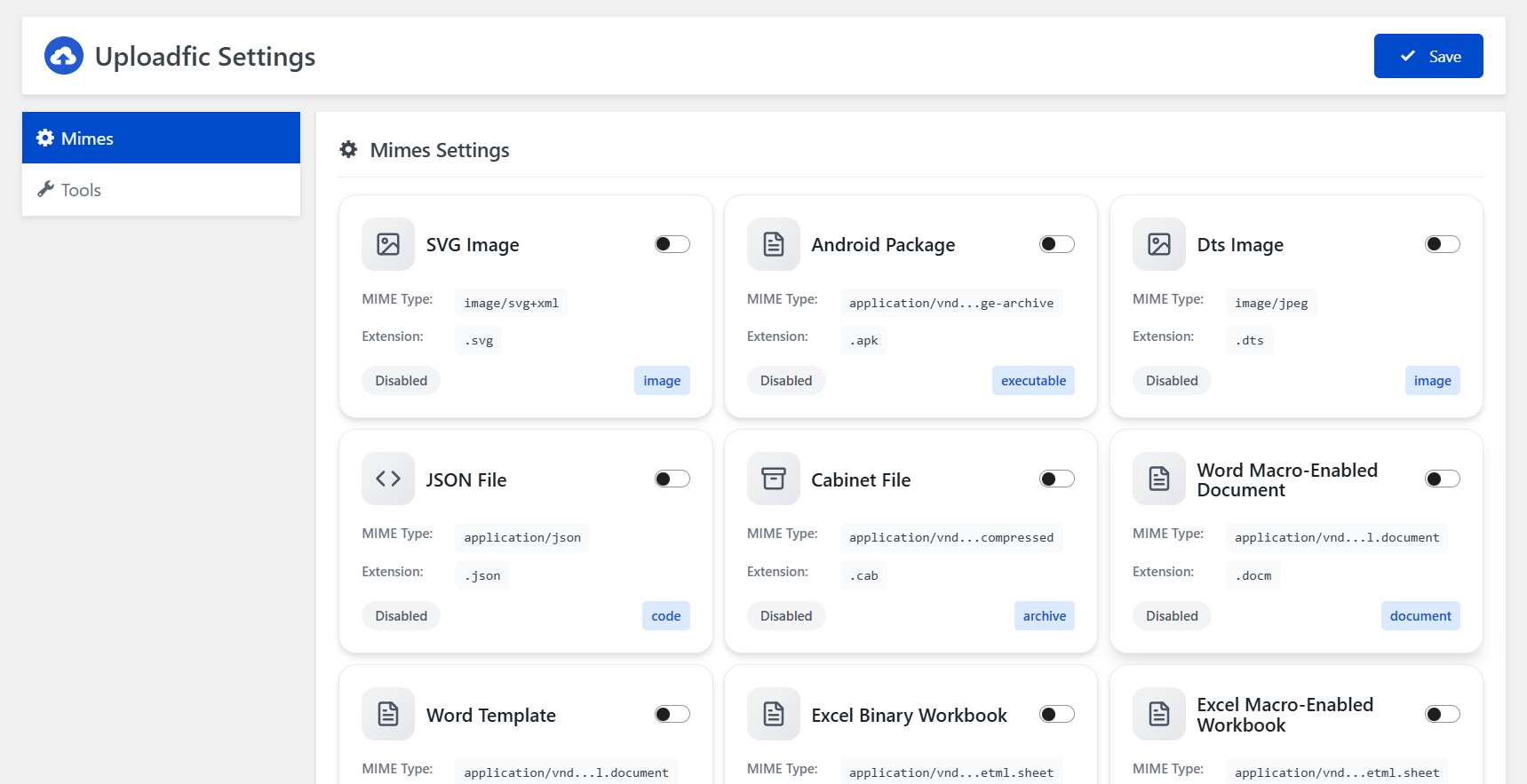
Task: Select the .apk extension value
Action: tap(863, 340)
